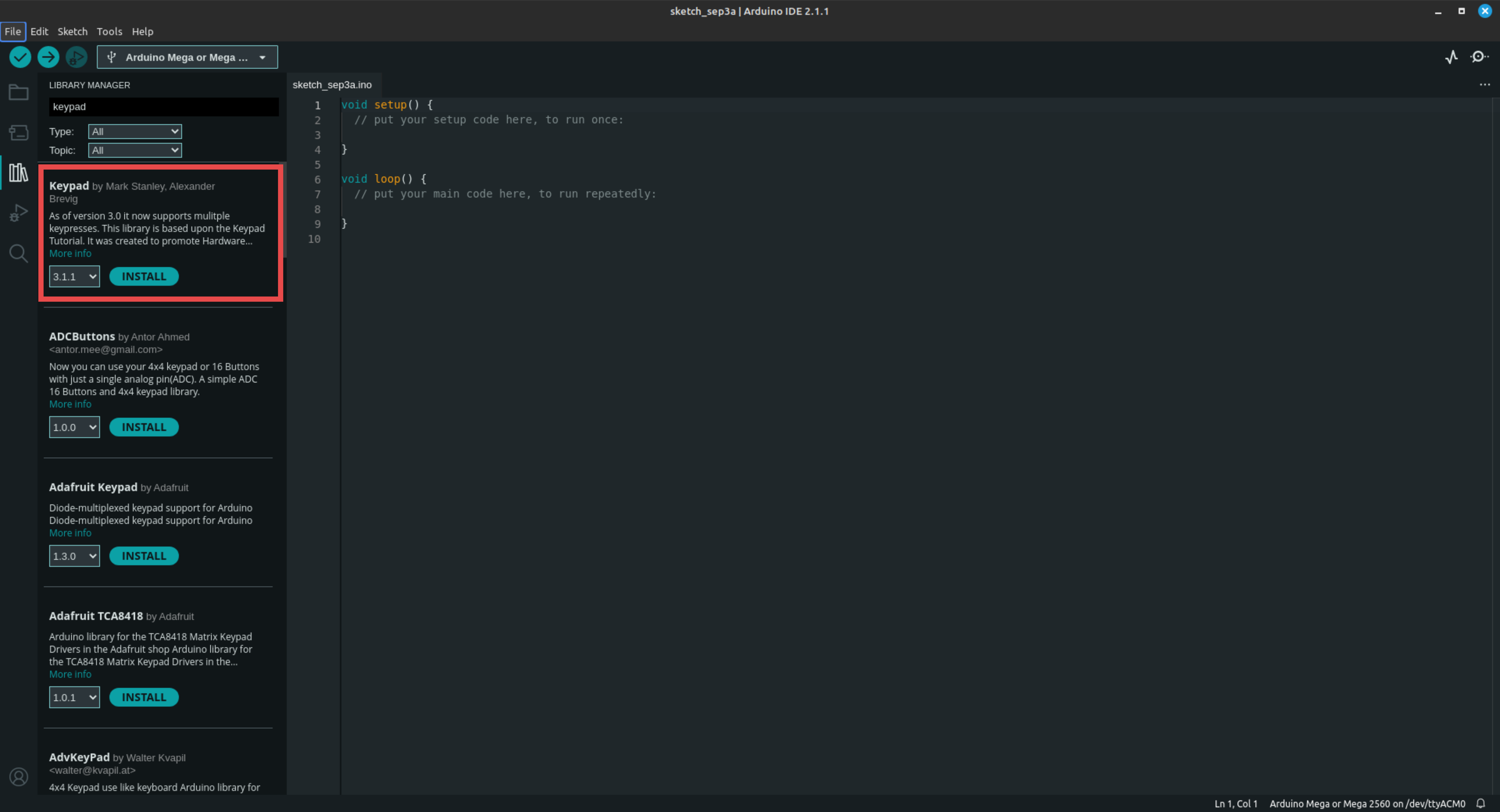Open the File menu
The height and width of the screenshot is (812, 1500).
tap(13, 31)
